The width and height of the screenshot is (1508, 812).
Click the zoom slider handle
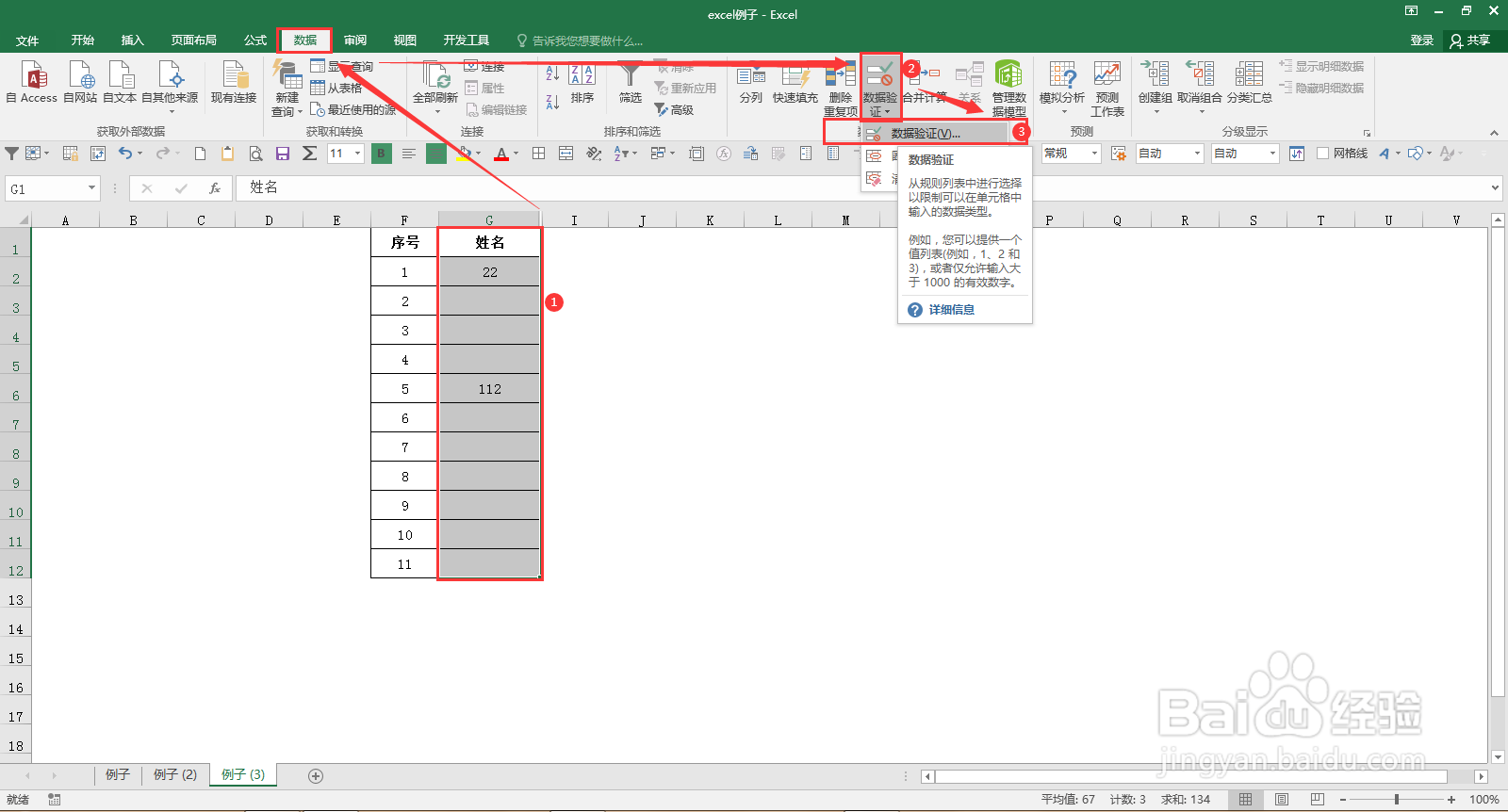point(1397,800)
